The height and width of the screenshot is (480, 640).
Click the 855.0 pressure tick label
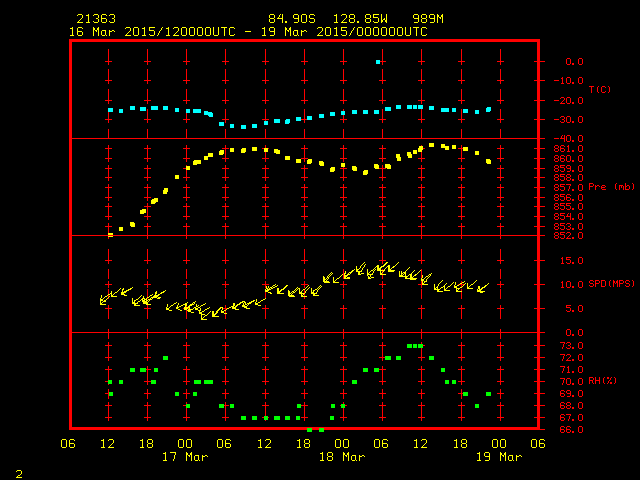[x=569, y=207]
